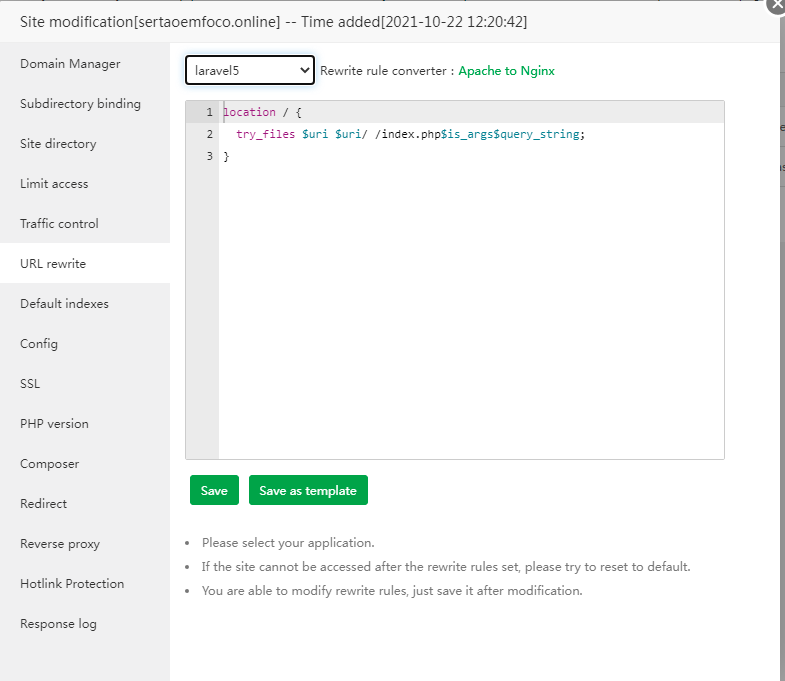Viewport: 785px width, 681px height.
Task: Click inside the rewrite rule code editor
Action: pyautogui.click(x=470, y=300)
